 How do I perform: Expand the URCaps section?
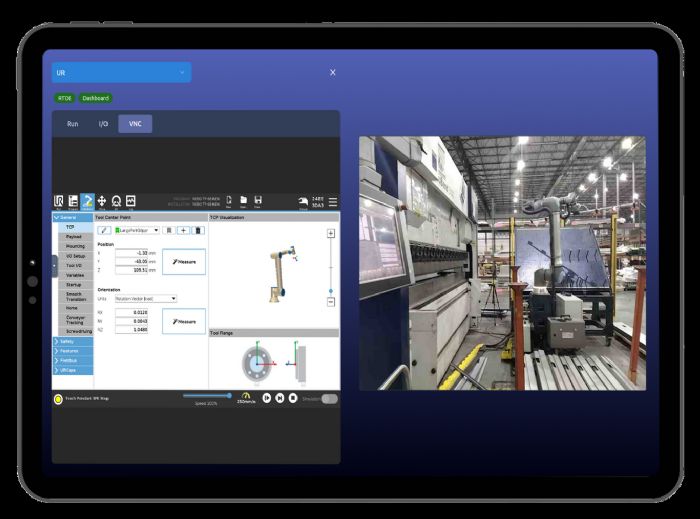click(x=73, y=370)
